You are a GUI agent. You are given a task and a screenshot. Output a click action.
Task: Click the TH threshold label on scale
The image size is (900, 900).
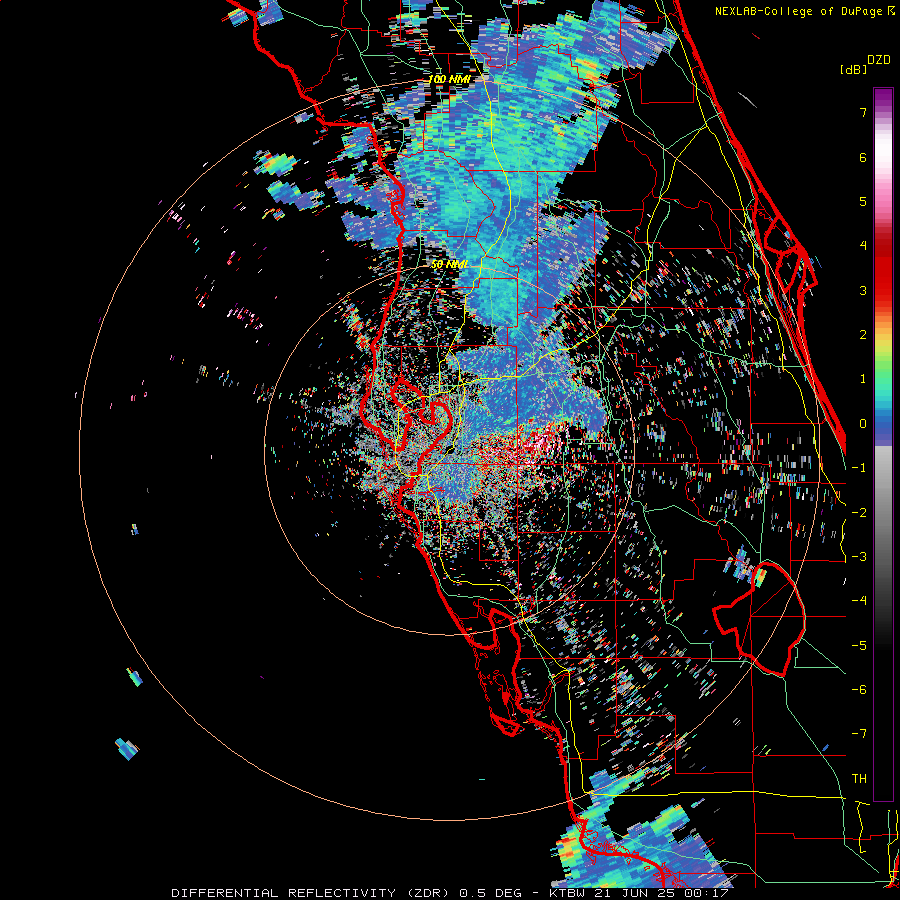tap(859, 779)
